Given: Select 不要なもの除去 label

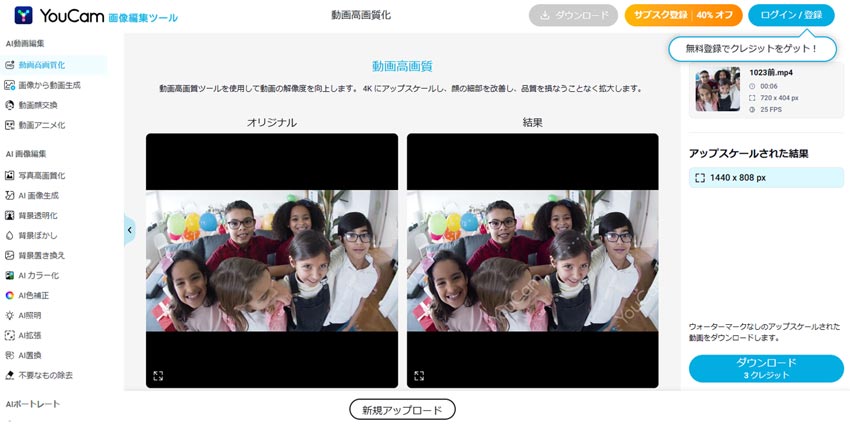Looking at the screenshot, I should 46,375.
